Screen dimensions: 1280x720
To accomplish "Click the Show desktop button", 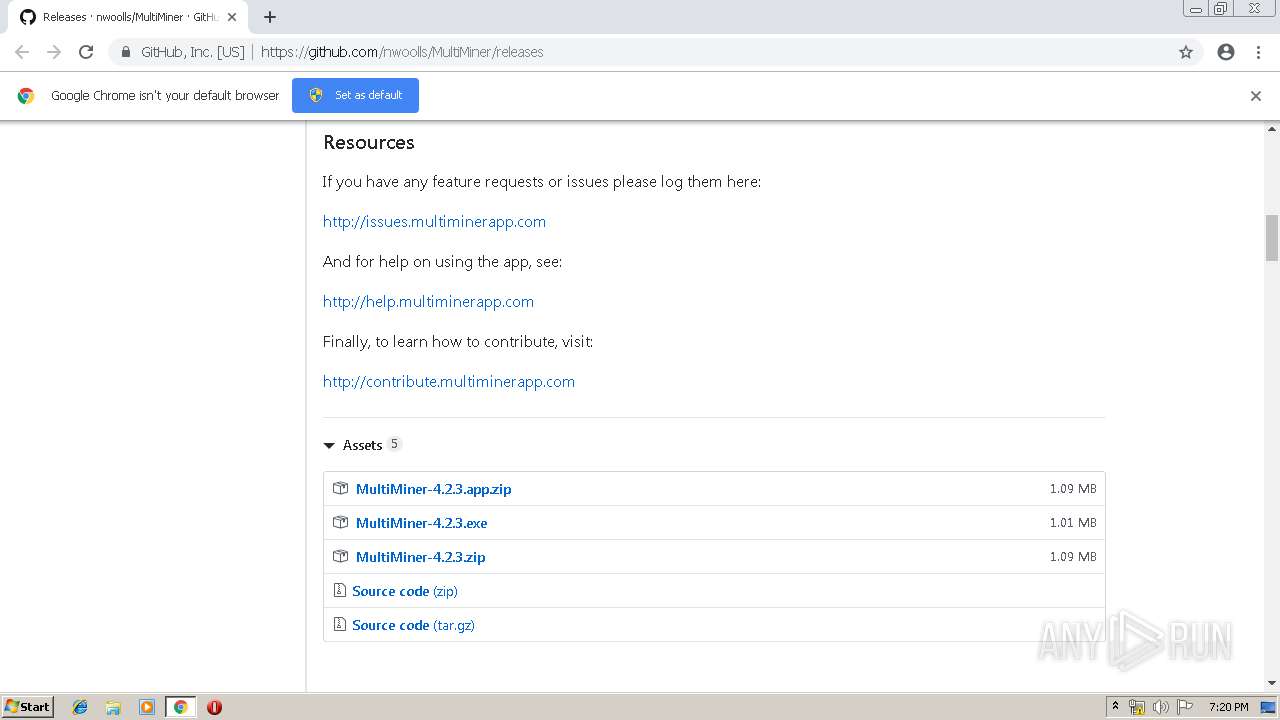I will pos(1268,707).
